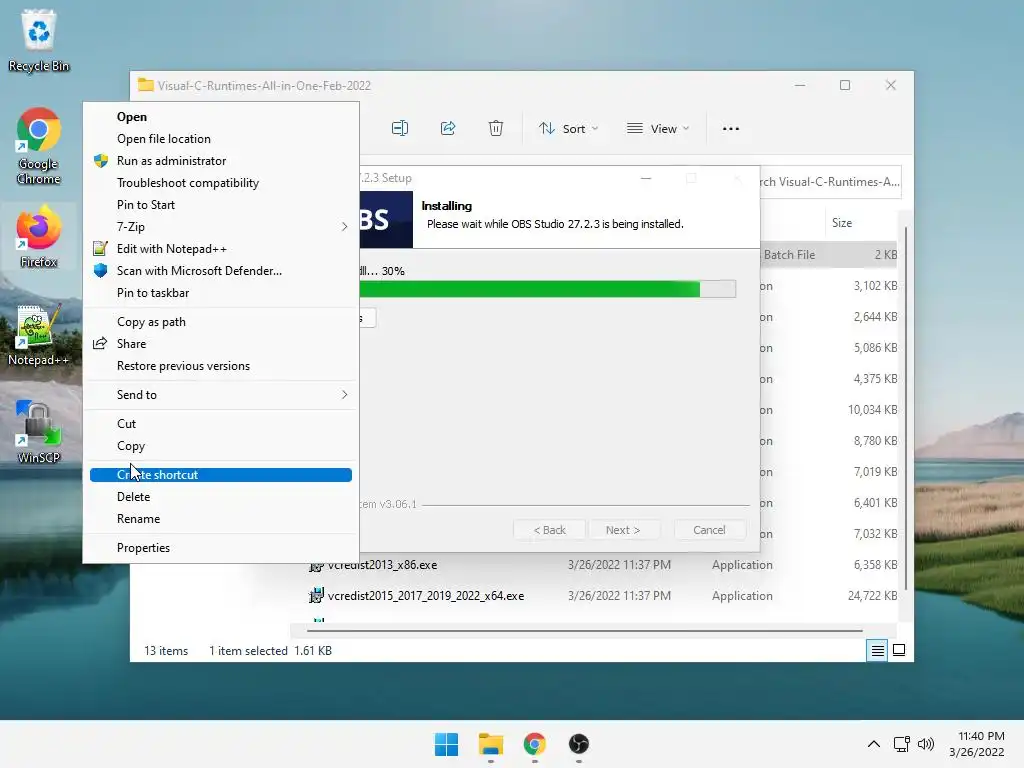
Task: Open taskbar clock 11:40 PM
Action: [976, 744]
